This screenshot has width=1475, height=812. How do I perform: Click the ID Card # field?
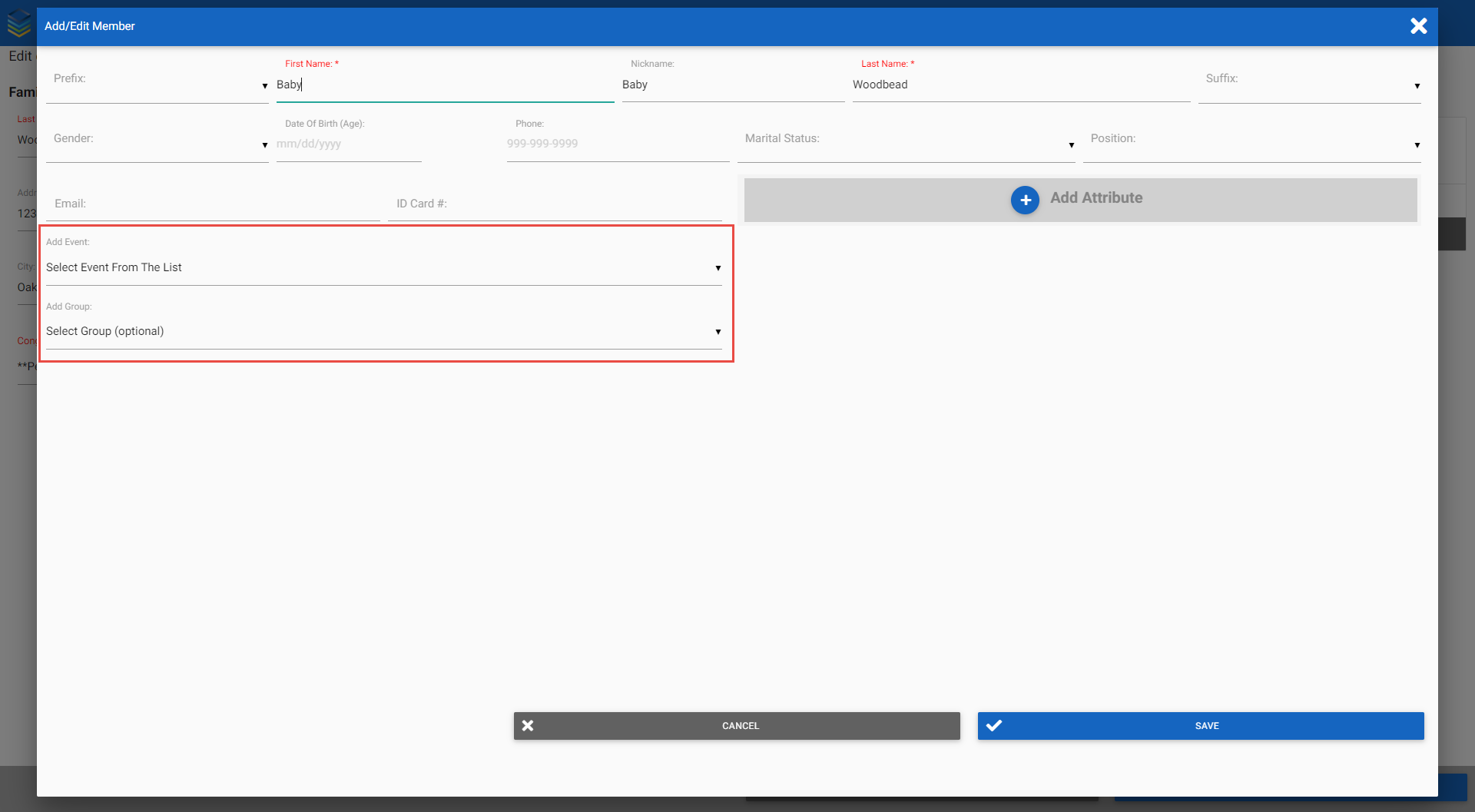pyautogui.click(x=555, y=204)
